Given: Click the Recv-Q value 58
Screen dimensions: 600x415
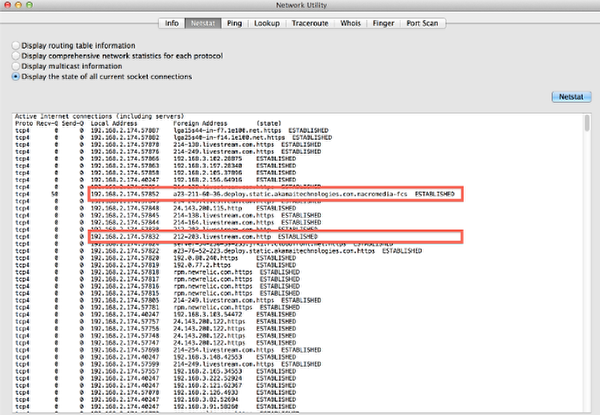Looking at the screenshot, I should (x=55, y=194).
